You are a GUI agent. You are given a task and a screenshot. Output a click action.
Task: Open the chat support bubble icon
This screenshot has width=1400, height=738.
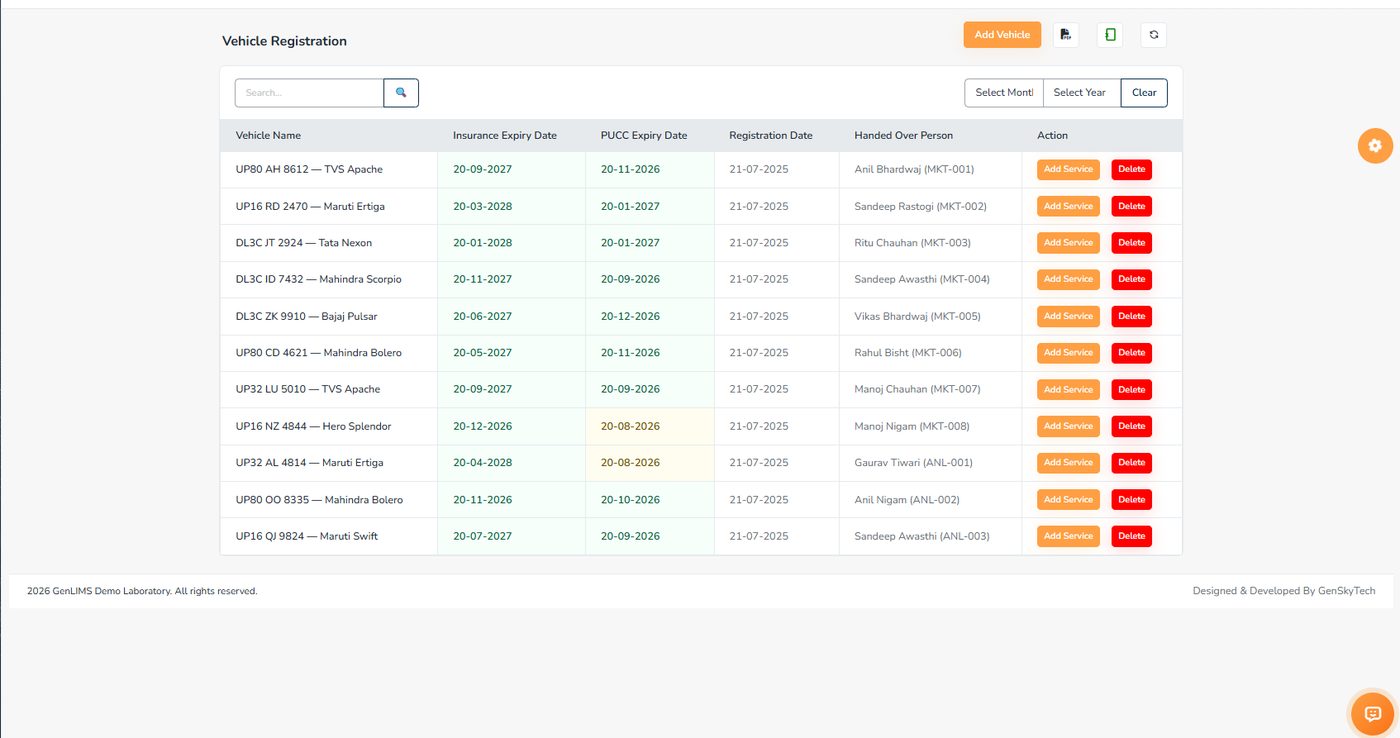(x=1372, y=714)
